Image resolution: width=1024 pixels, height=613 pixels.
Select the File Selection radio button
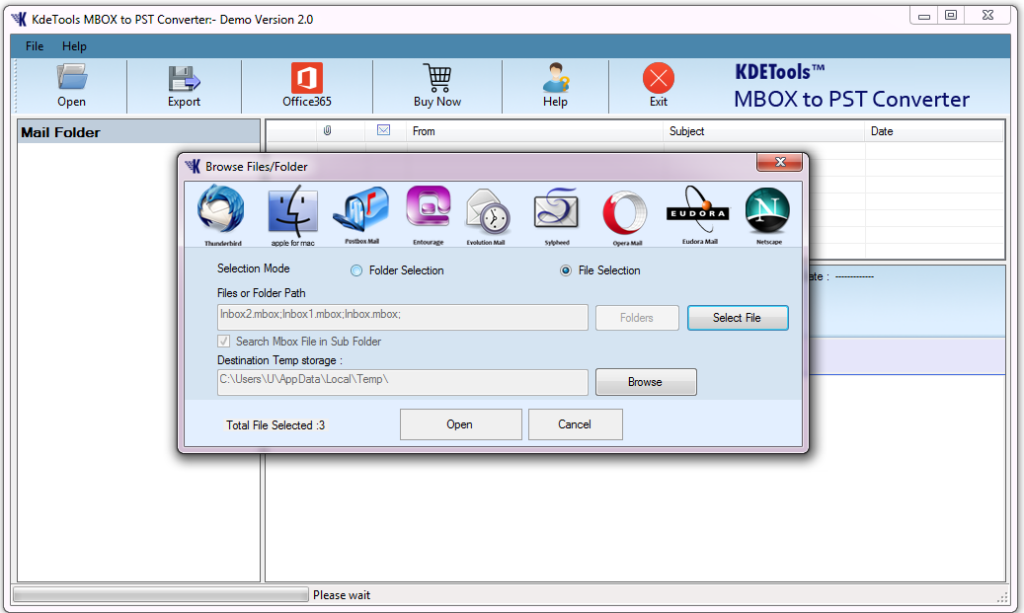(566, 270)
